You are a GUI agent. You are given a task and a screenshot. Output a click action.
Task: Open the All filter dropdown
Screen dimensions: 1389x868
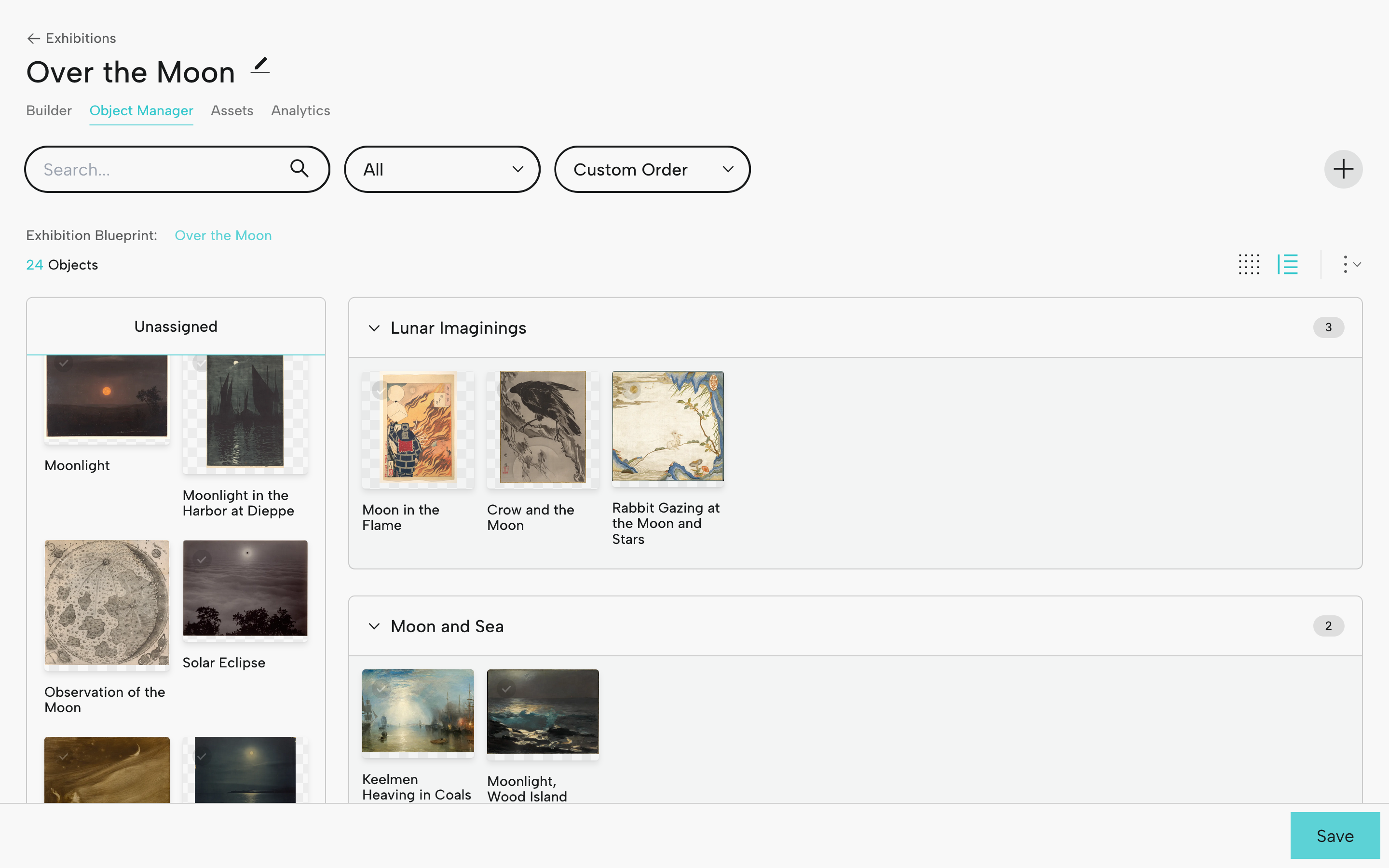pos(442,169)
